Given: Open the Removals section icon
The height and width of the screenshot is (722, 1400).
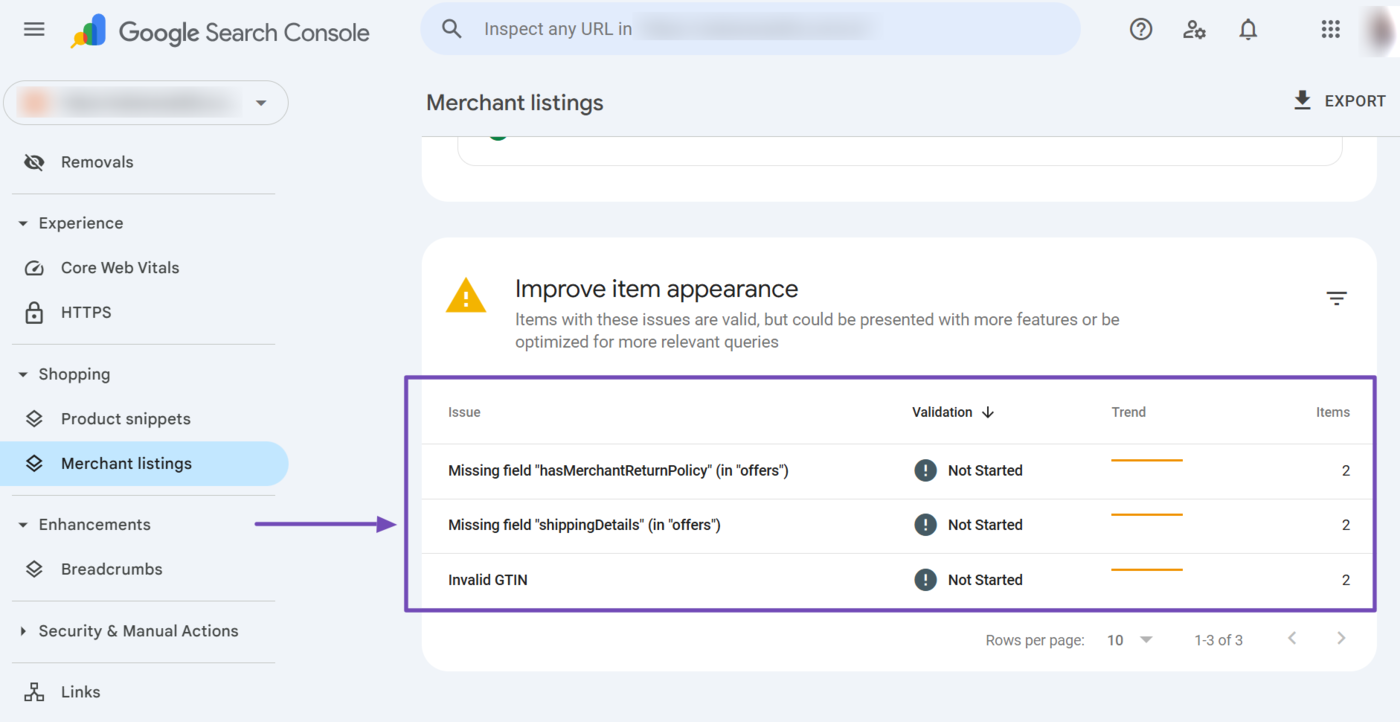Looking at the screenshot, I should coord(33,161).
